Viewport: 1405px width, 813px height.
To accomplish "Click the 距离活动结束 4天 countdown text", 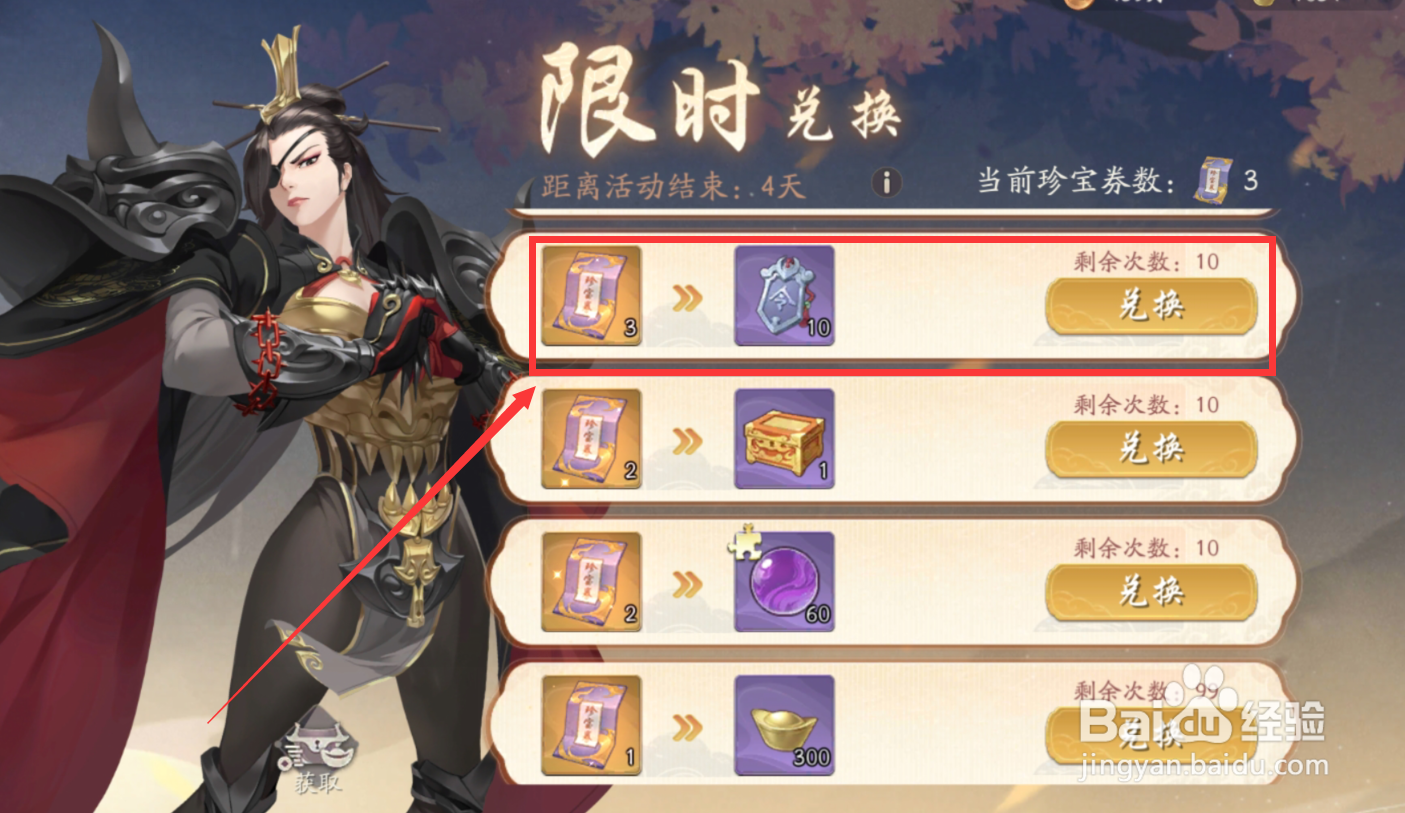I will (674, 186).
